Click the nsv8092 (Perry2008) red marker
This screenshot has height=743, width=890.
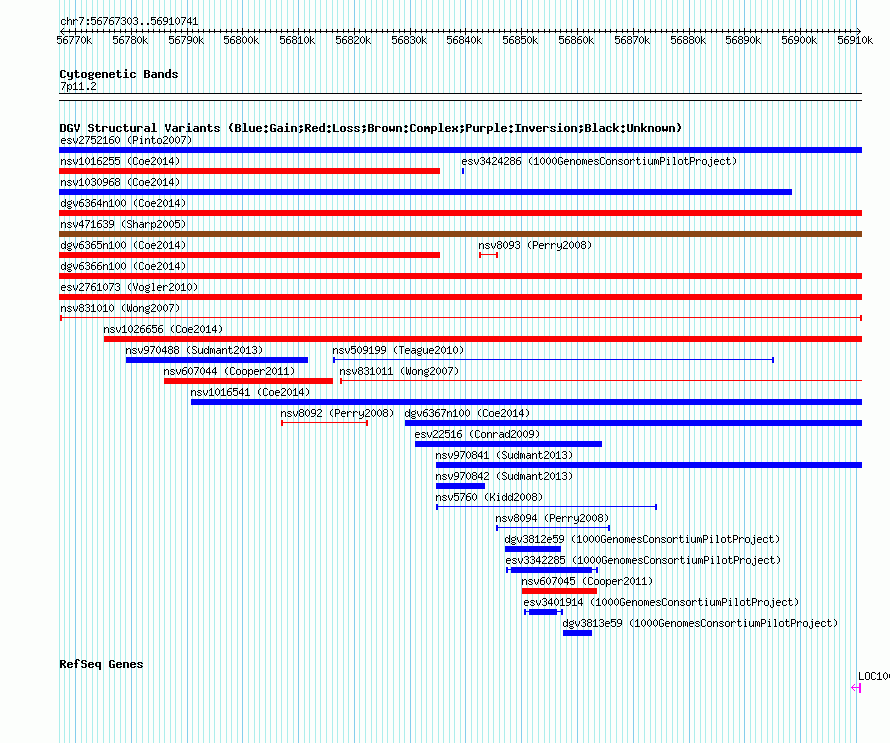click(x=324, y=423)
